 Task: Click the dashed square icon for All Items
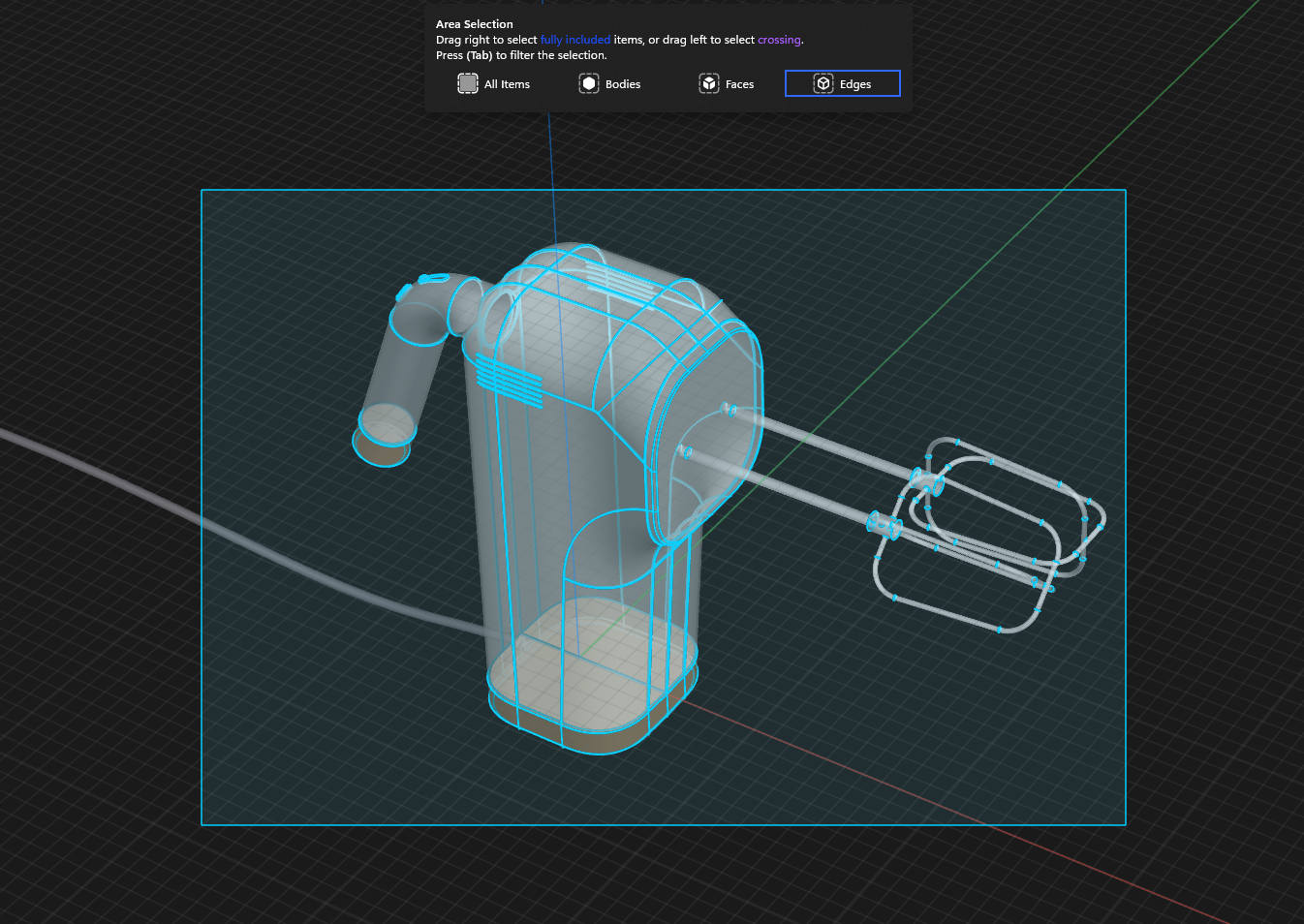pos(468,83)
